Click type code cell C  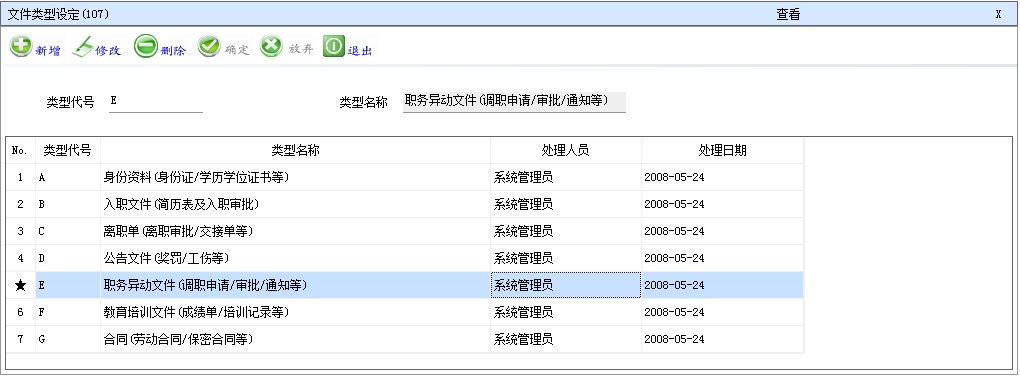pos(68,231)
